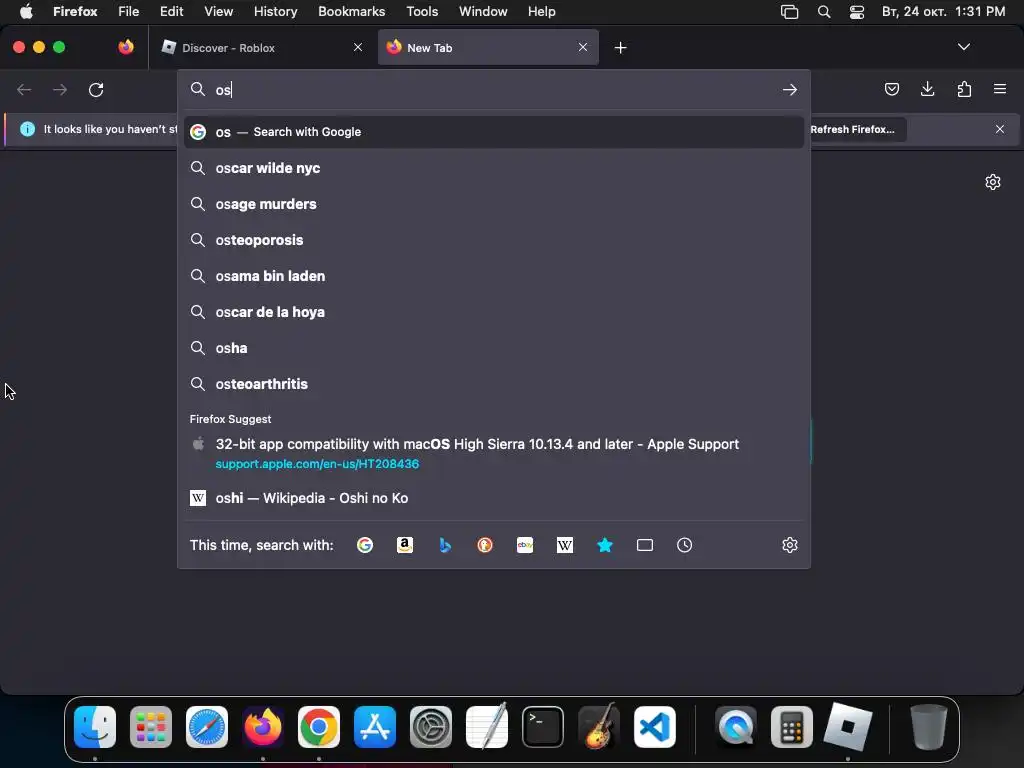Open Save to Pocket button
The image size is (1024, 768).
coord(891,89)
